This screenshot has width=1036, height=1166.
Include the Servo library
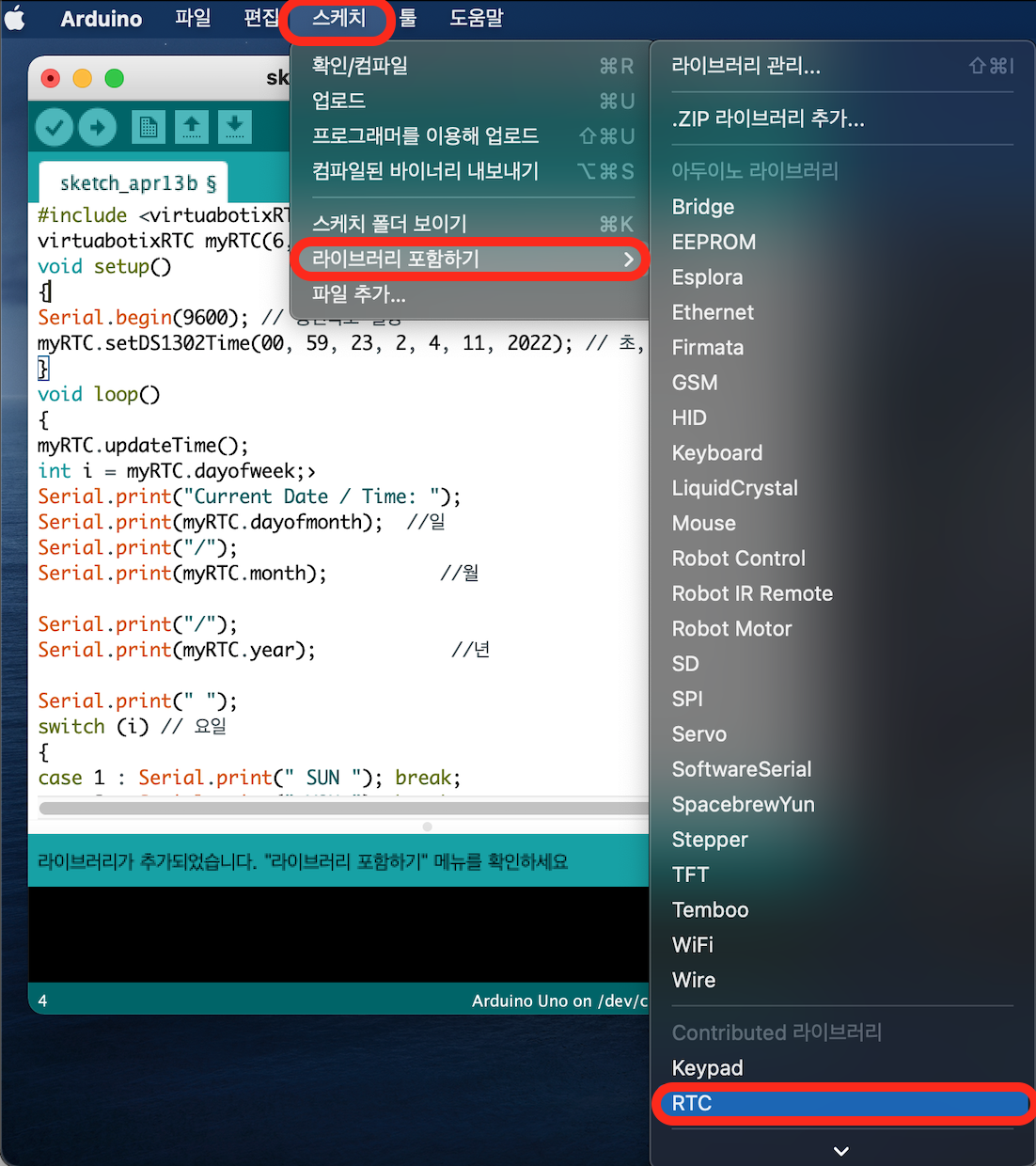tap(842, 734)
